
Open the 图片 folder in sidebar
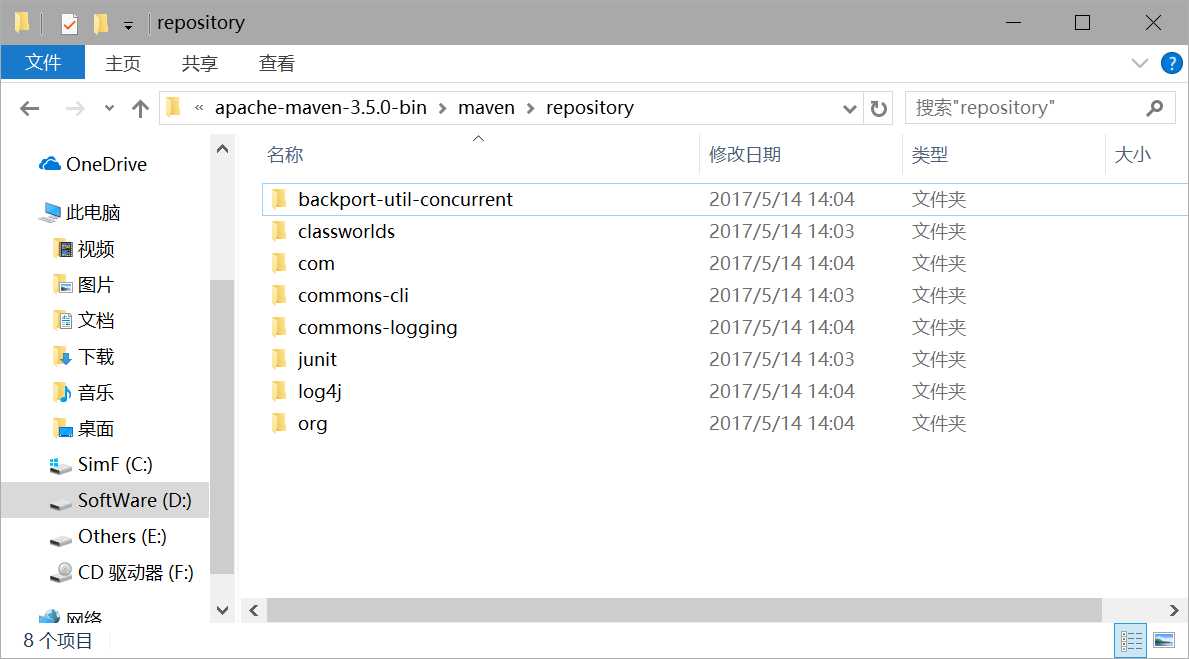[96, 284]
